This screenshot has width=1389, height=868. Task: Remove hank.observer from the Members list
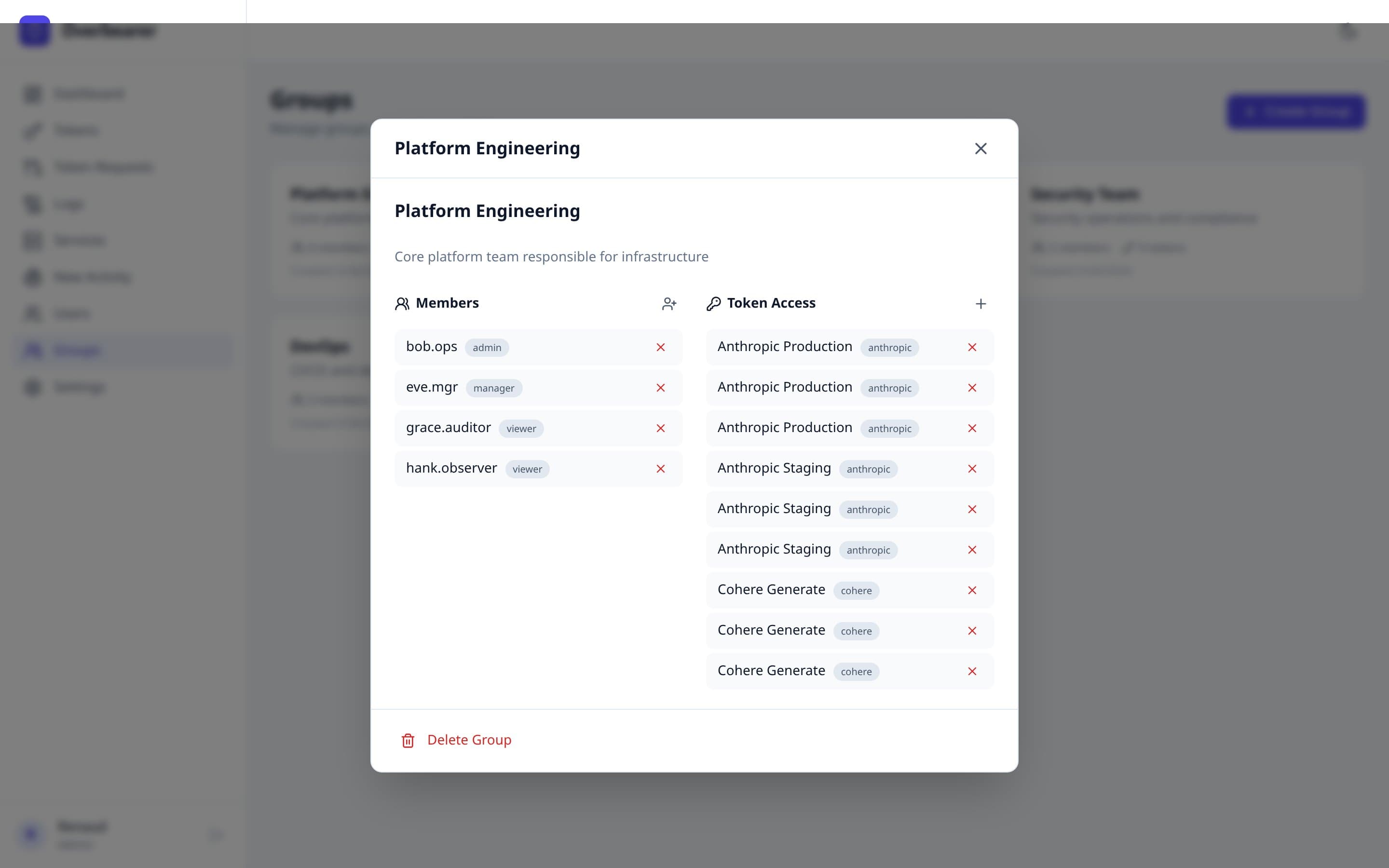coord(661,468)
